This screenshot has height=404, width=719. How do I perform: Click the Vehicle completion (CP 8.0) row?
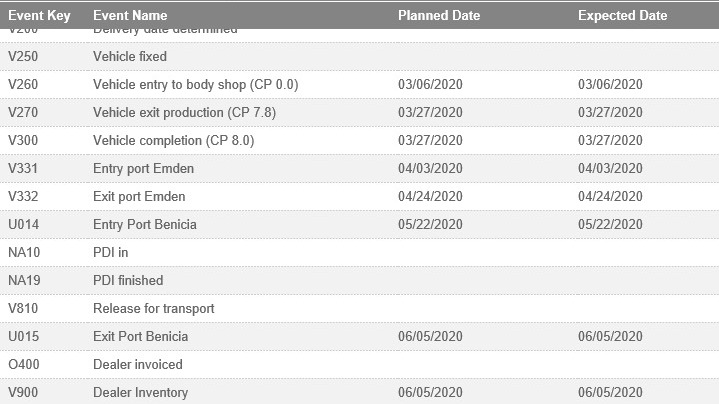pyautogui.click(x=173, y=141)
